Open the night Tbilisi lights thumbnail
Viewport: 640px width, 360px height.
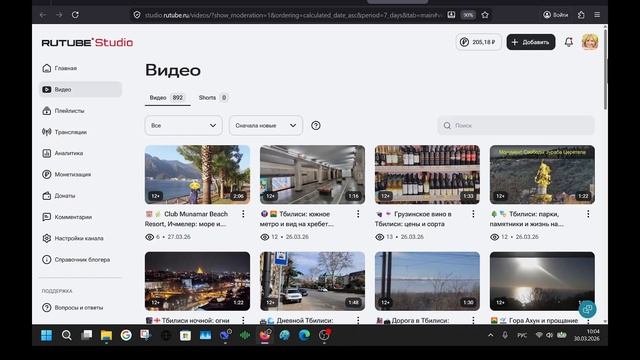click(x=198, y=281)
